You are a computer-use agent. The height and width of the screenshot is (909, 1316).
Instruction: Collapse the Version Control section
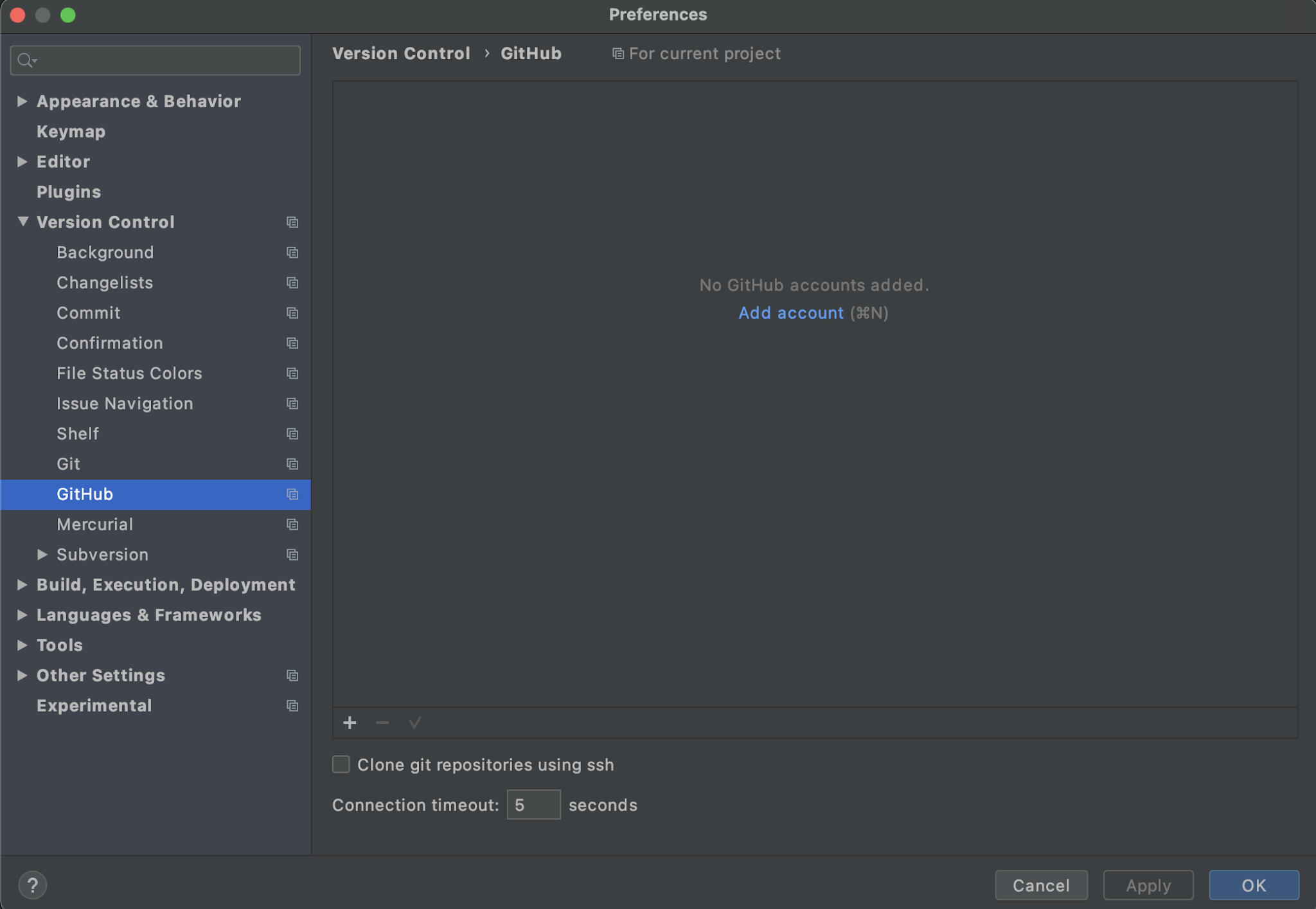22,221
